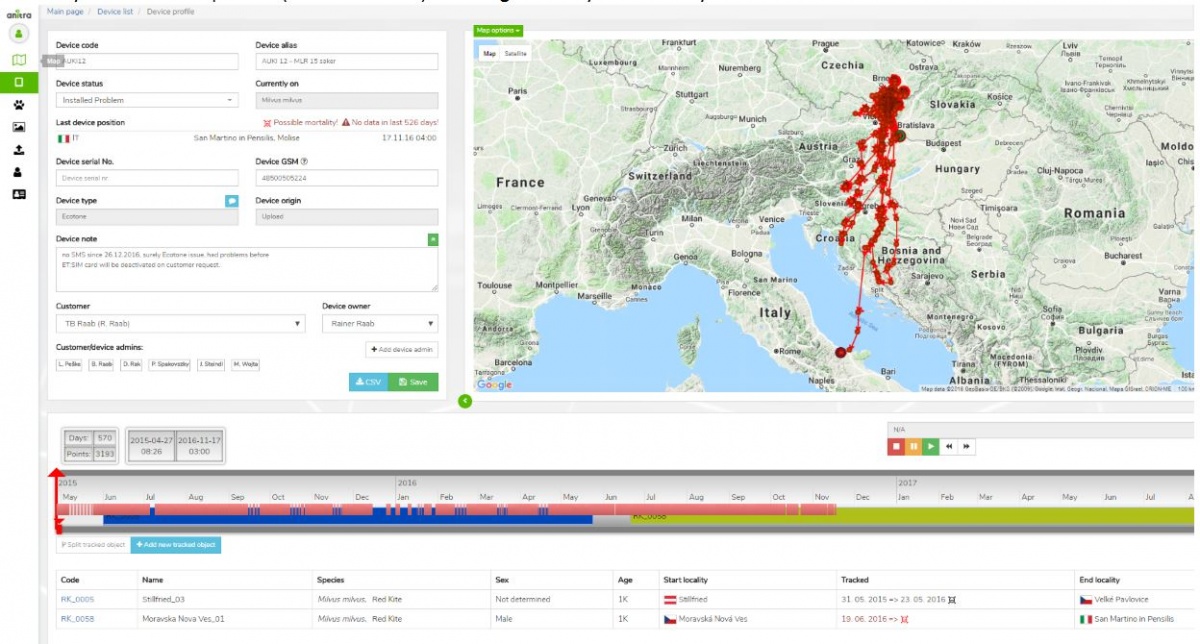
Task: Expand the Customer dropdown
Action: [x=180, y=324]
